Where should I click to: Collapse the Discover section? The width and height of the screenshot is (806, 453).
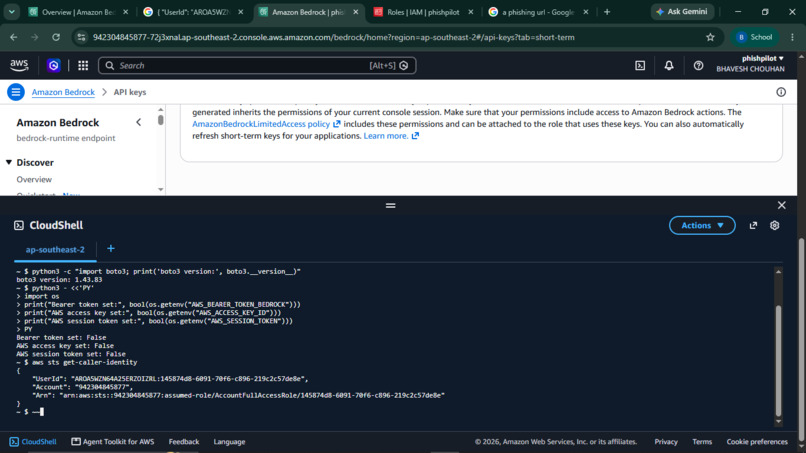click(9, 162)
